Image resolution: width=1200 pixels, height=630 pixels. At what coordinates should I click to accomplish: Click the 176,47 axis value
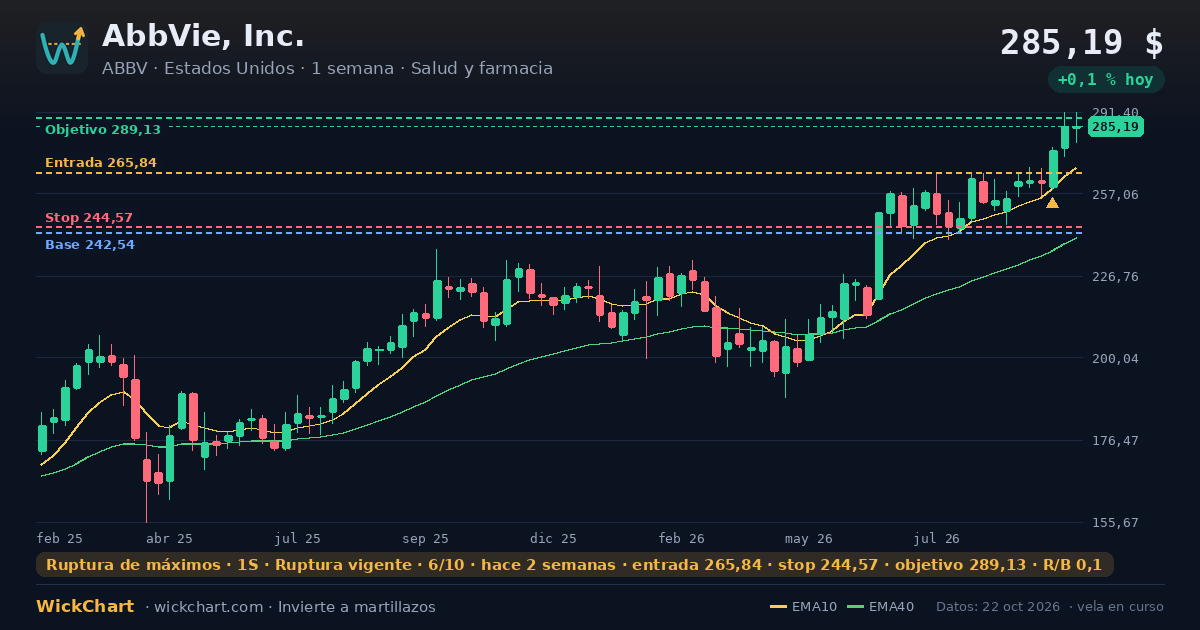coord(1114,440)
